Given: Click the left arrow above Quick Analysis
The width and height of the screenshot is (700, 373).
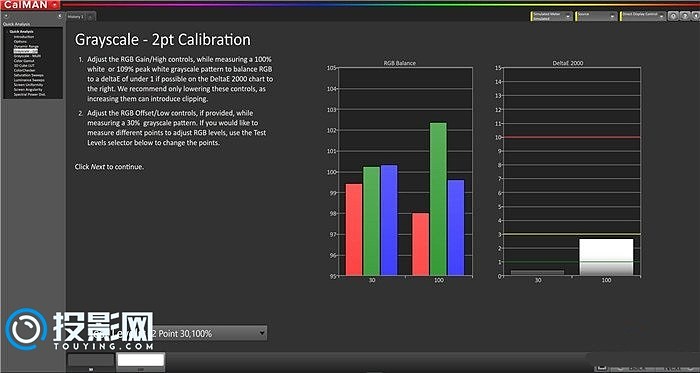Looking at the screenshot, I should click(x=6, y=16).
